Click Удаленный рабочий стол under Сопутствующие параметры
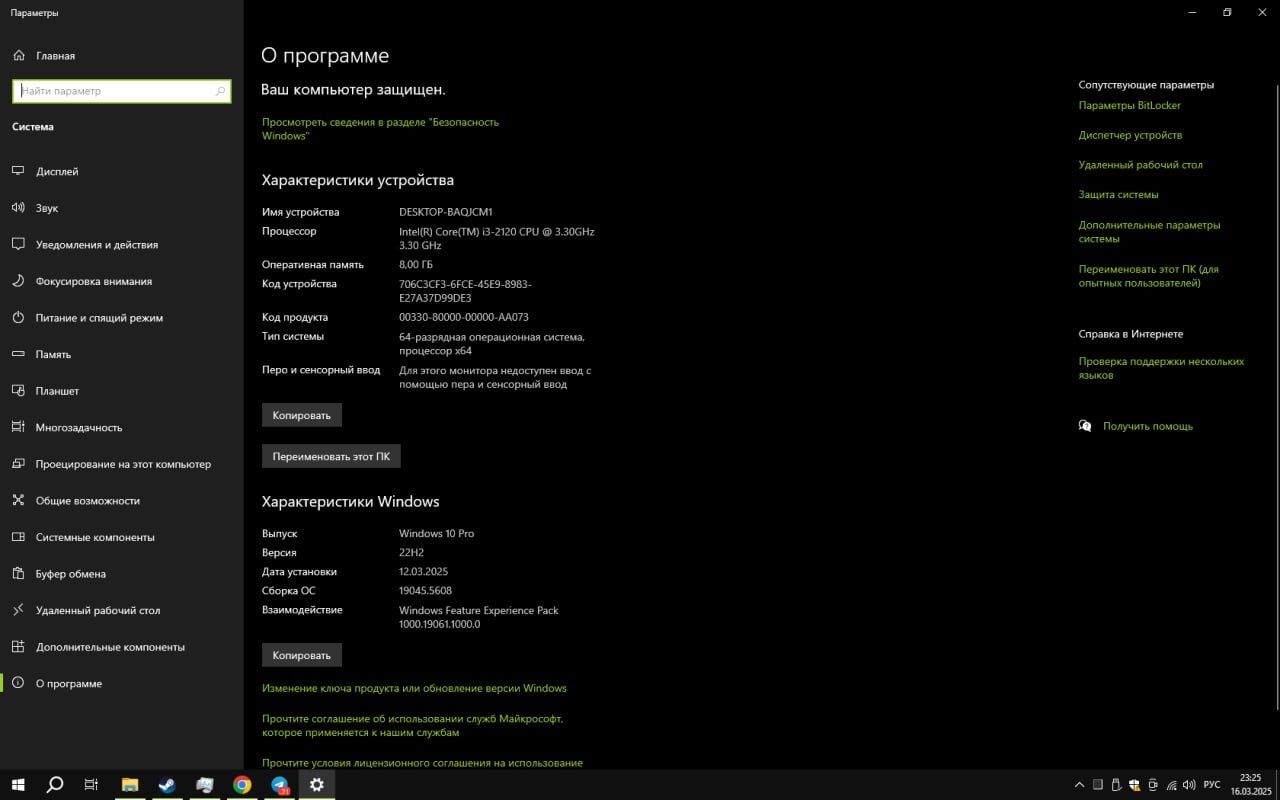Image resolution: width=1280 pixels, height=800 pixels. tap(1141, 165)
